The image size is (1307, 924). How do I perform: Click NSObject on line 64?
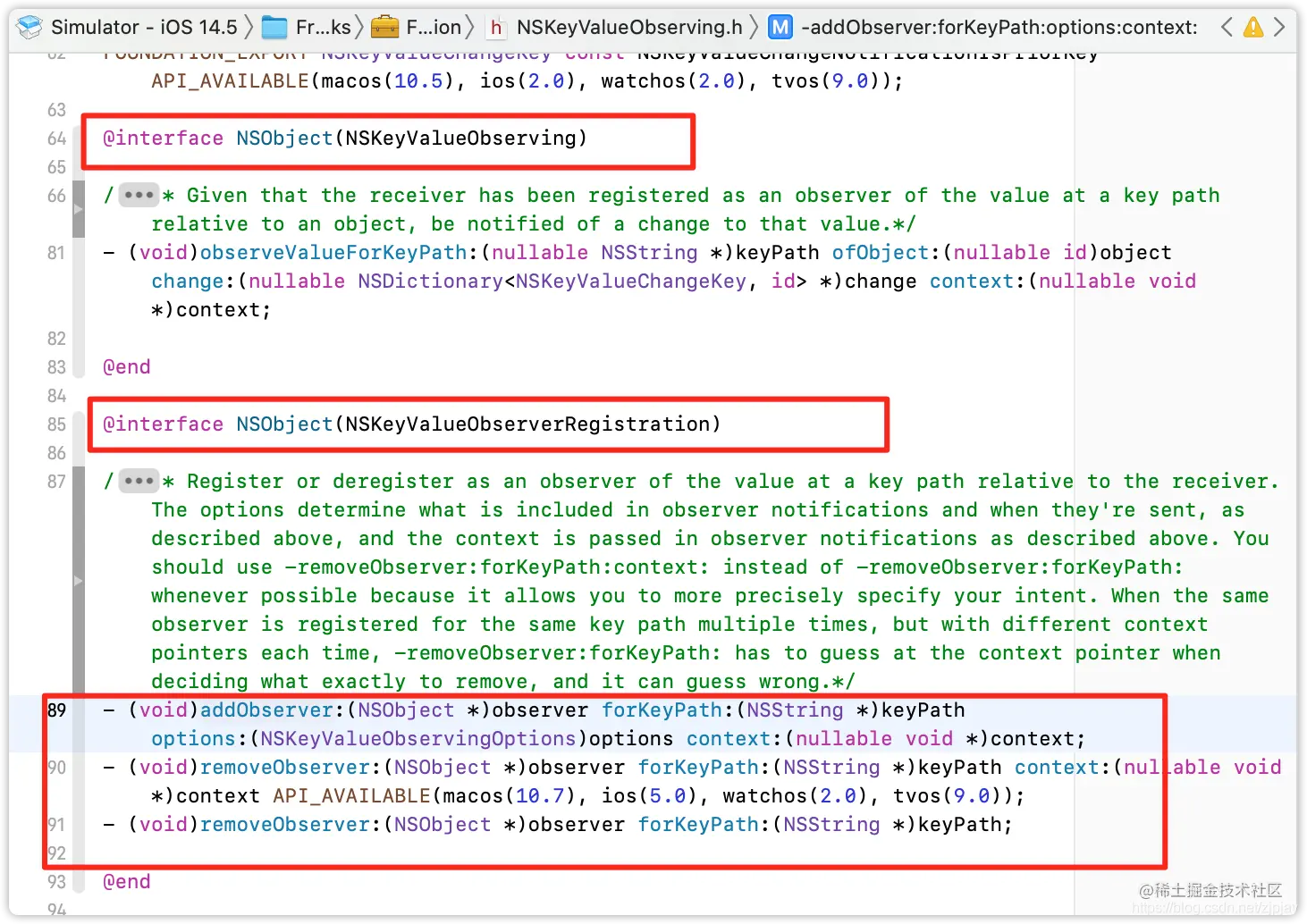284,138
